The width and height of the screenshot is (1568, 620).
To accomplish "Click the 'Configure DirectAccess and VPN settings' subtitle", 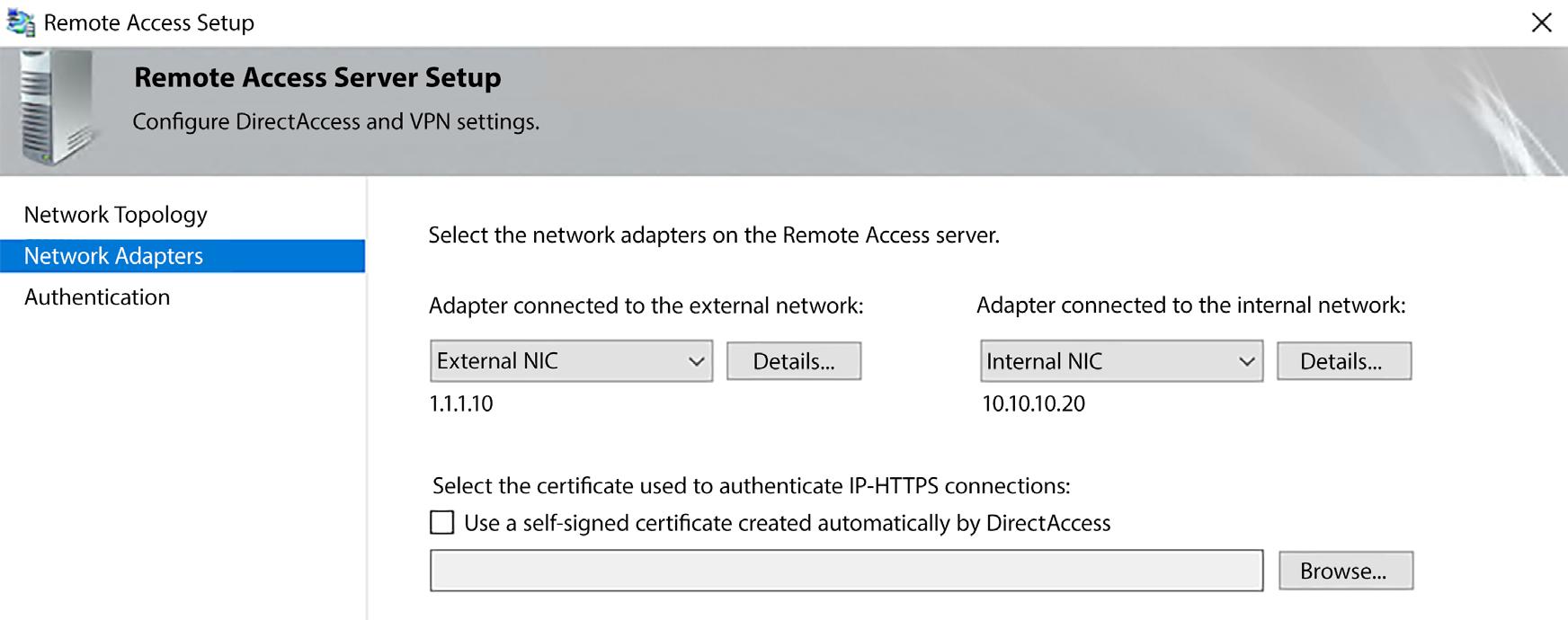I will [x=336, y=121].
